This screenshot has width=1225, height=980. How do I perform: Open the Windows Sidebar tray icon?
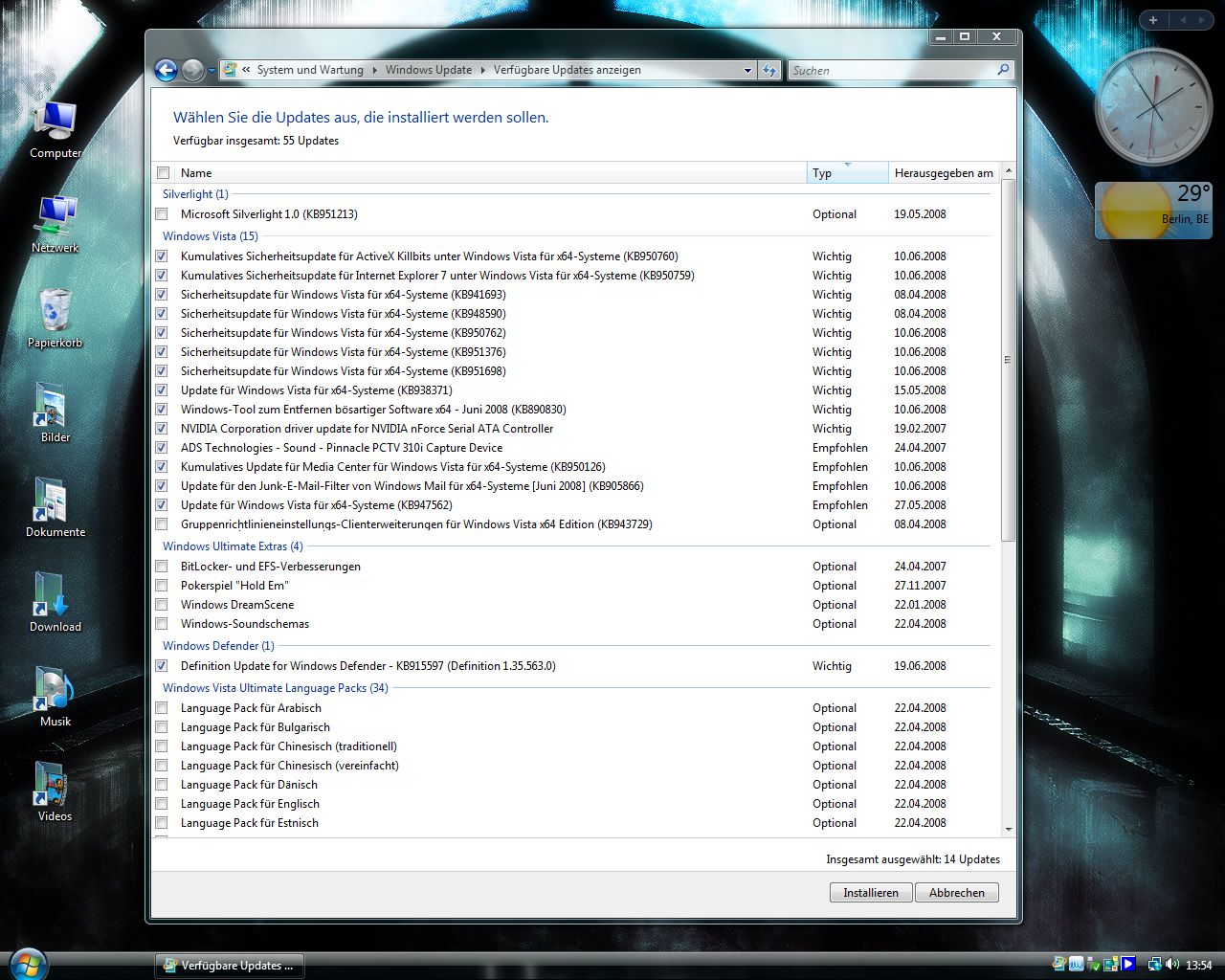pyautogui.click(x=1111, y=964)
